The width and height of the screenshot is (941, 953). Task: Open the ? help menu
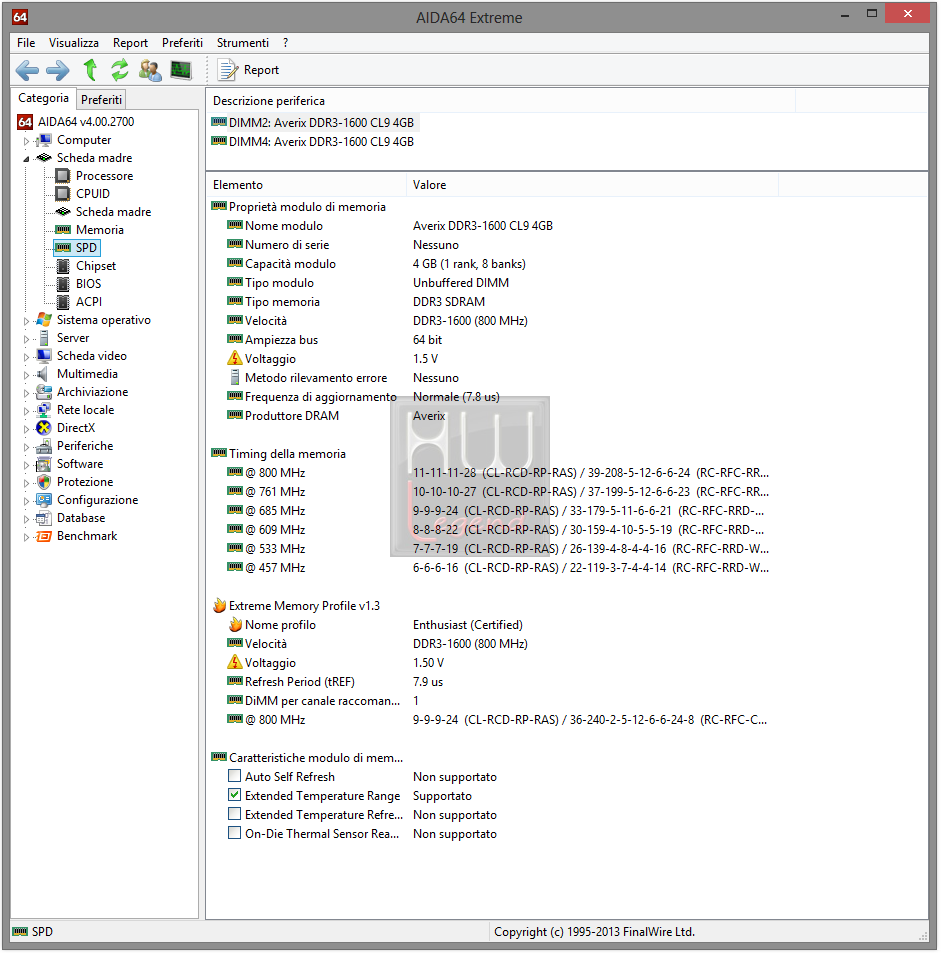click(x=286, y=43)
